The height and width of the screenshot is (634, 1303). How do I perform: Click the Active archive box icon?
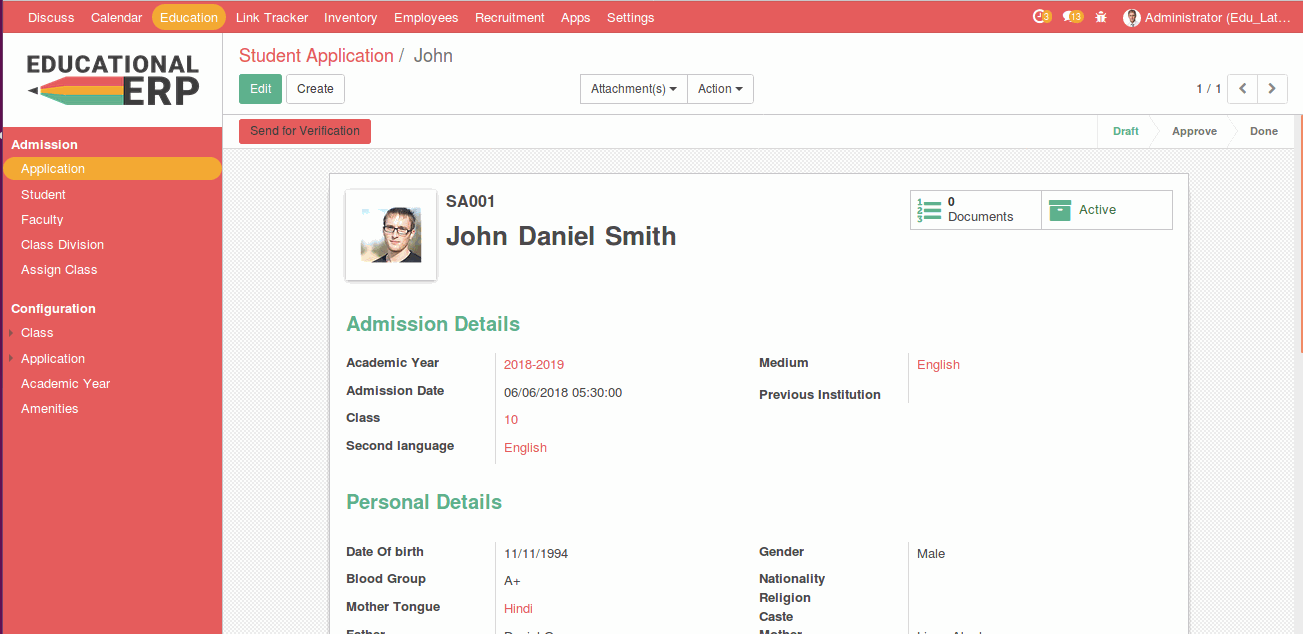point(1060,210)
